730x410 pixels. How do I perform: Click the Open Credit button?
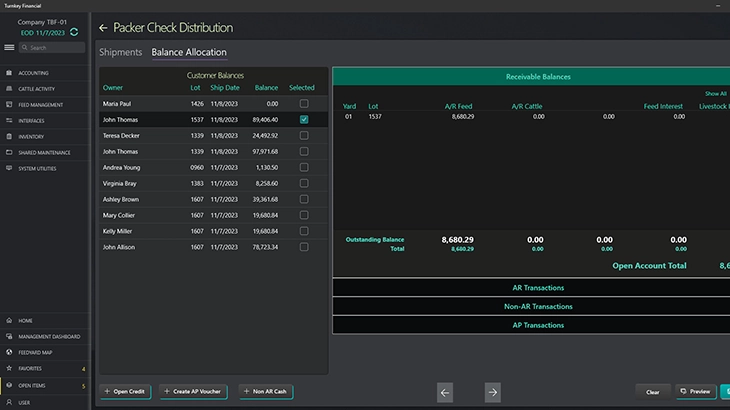pos(125,391)
